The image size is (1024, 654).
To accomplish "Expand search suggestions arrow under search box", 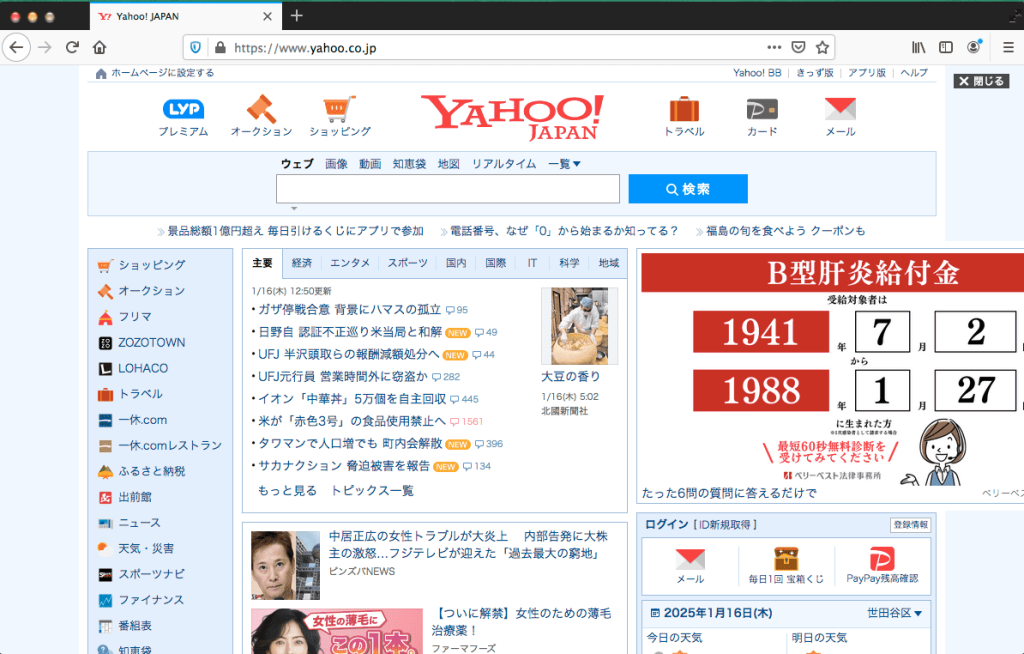I will [294, 208].
